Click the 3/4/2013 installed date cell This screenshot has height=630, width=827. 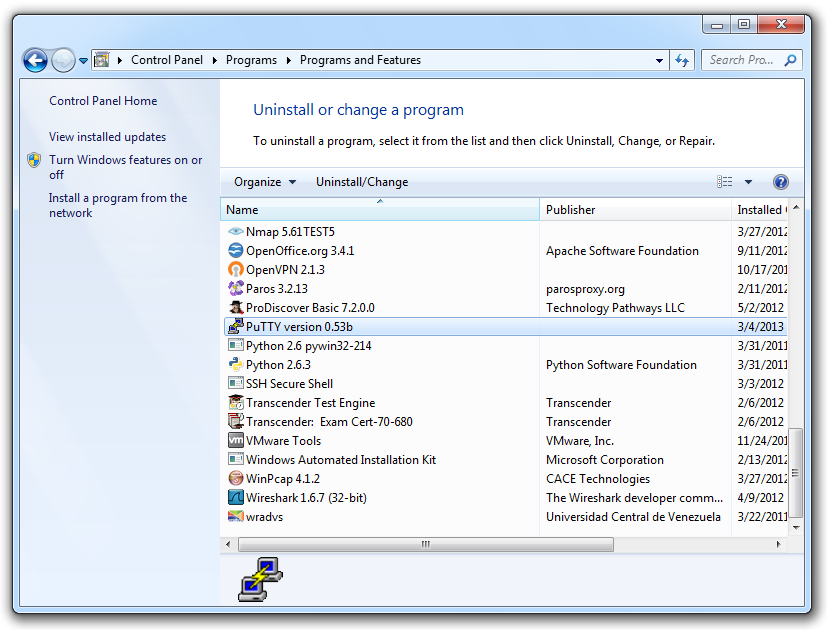760,327
